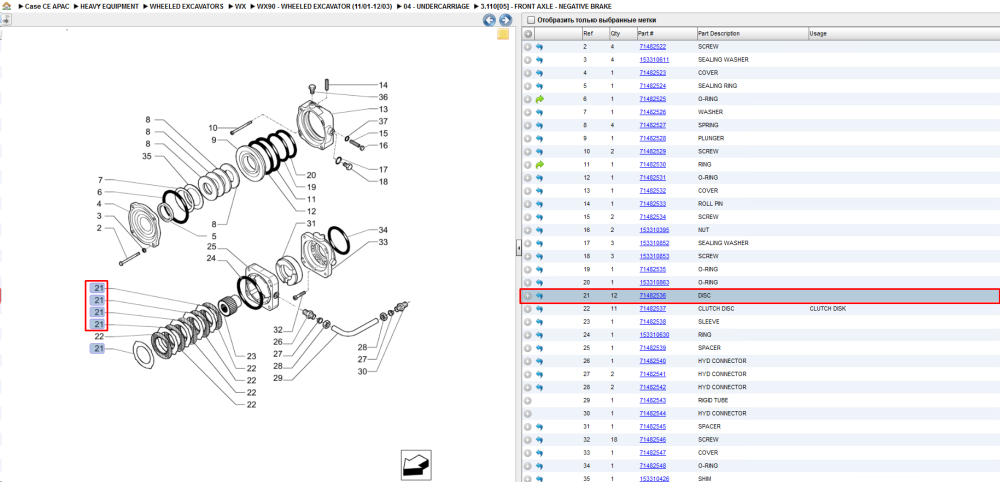Go to the catalog home icon
The height and width of the screenshot is (482, 1000).
coord(6,6)
